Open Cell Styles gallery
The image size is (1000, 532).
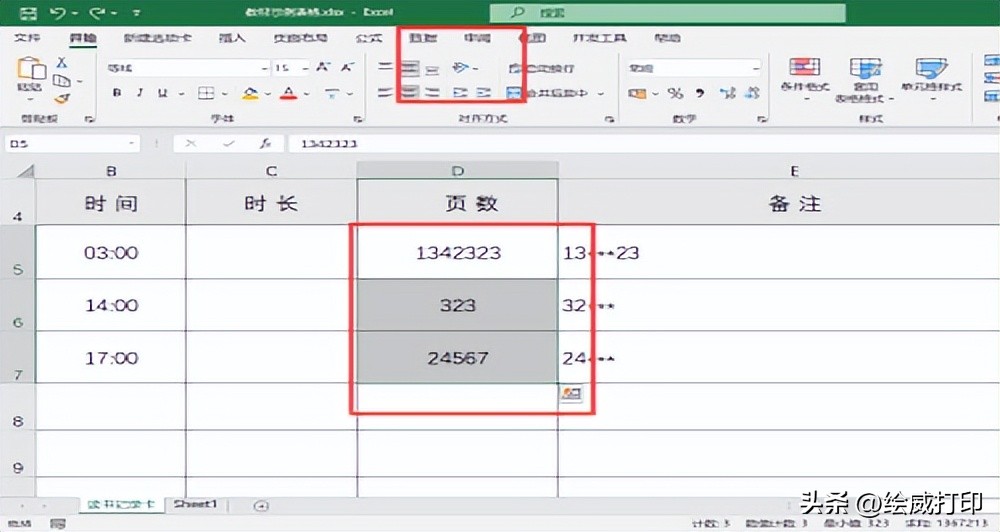coord(931,78)
